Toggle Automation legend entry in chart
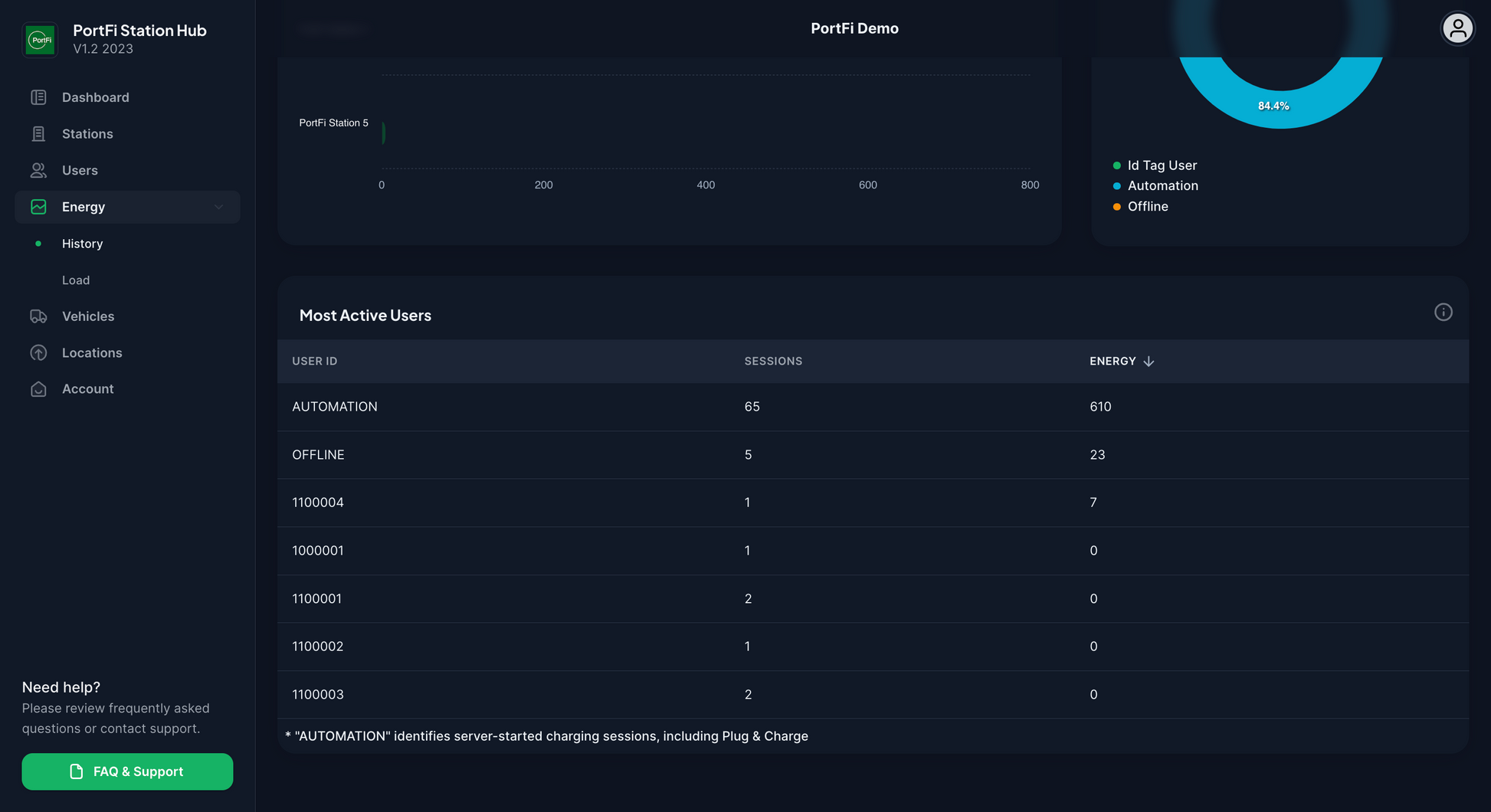 pos(1162,186)
